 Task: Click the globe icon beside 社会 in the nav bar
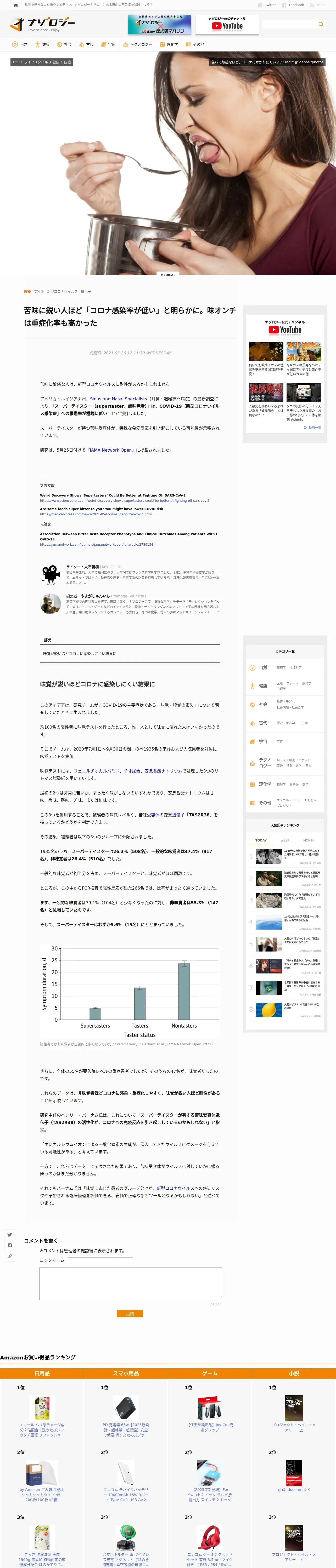[59, 44]
